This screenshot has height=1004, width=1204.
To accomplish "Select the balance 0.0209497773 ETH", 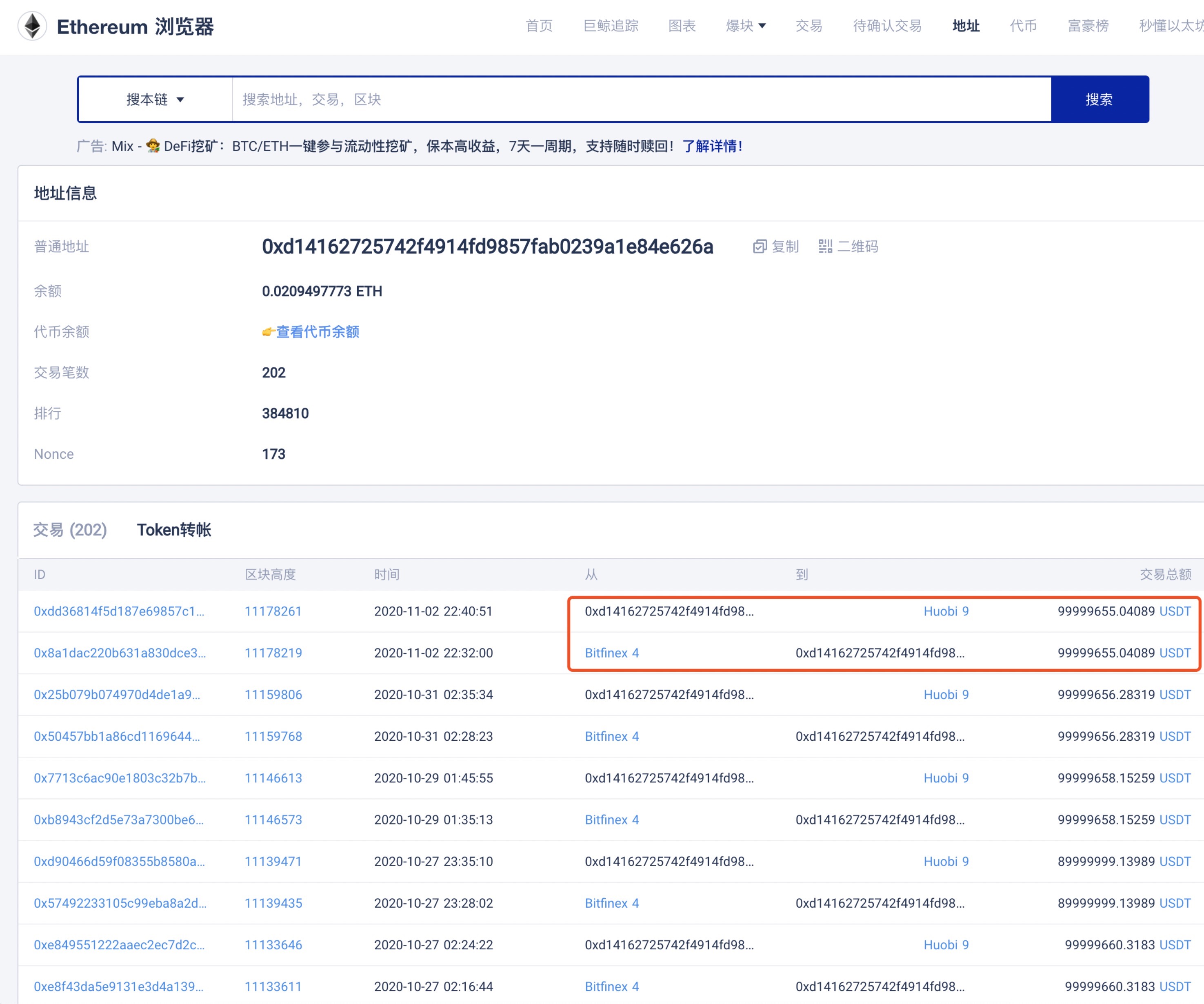I will coord(322,291).
